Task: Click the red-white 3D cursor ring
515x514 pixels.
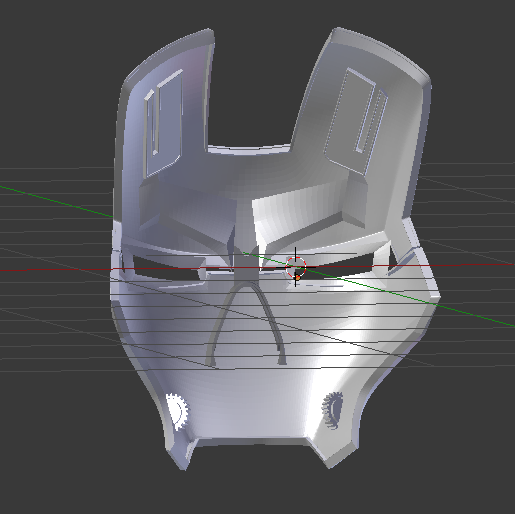Action: (x=296, y=267)
